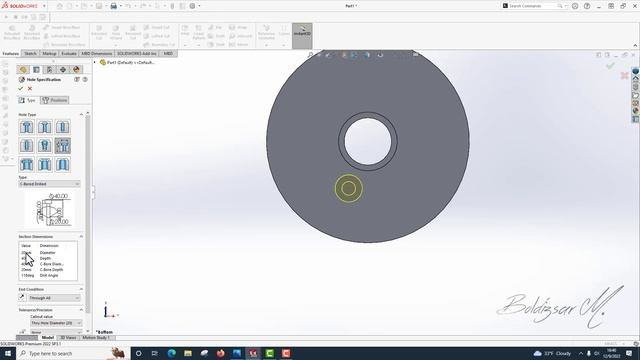
Task: Open the Through All end condition dropdown
Action: pos(54,298)
